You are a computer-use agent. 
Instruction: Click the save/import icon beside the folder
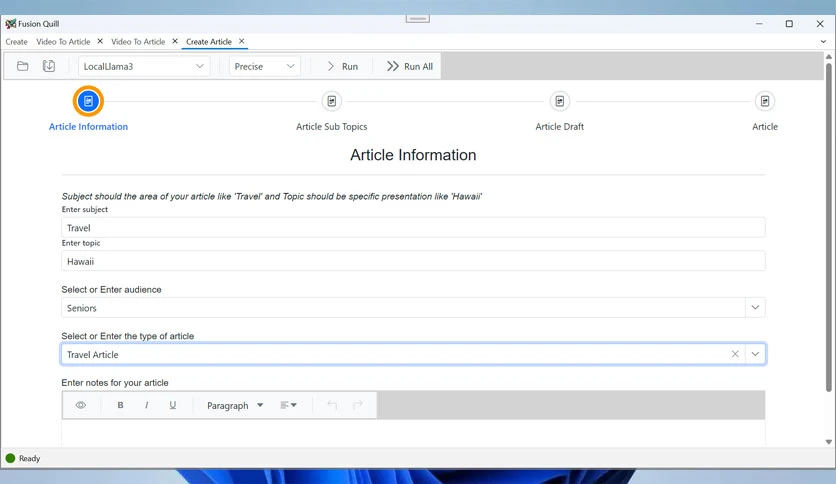pyautogui.click(x=49, y=66)
